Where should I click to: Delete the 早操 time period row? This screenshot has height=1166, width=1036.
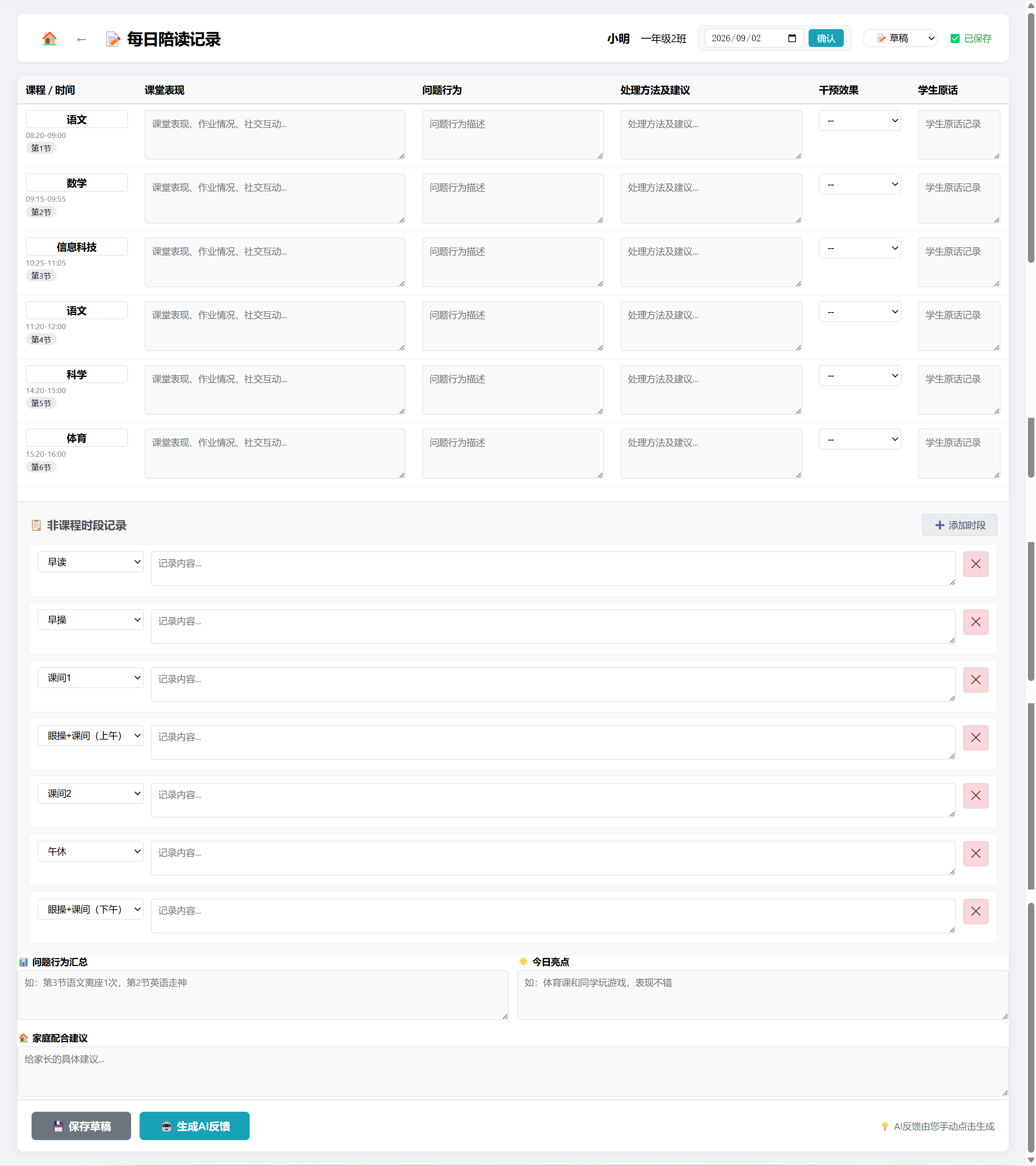pos(975,622)
